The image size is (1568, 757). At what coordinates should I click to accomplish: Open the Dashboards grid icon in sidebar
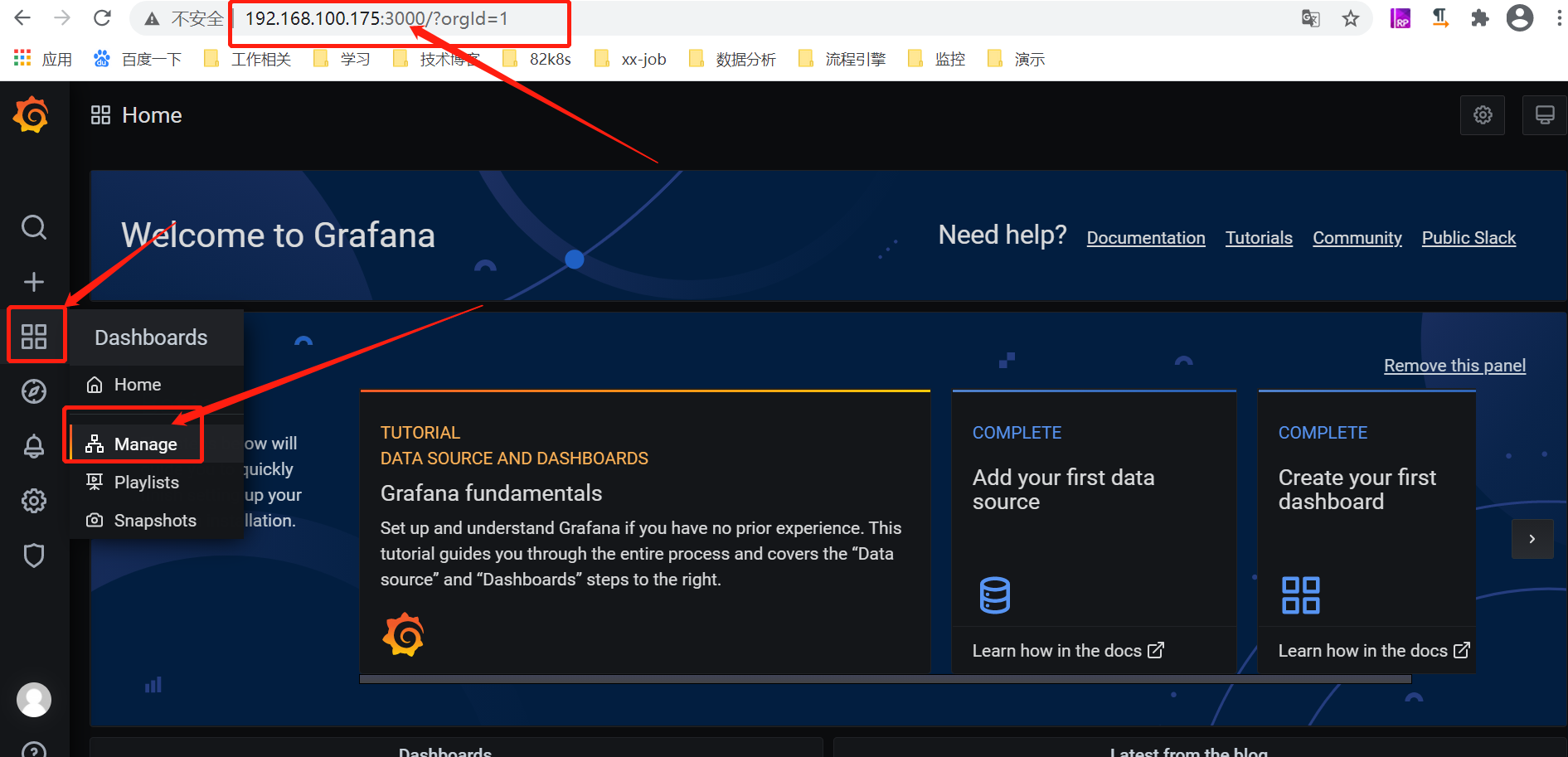pos(34,336)
